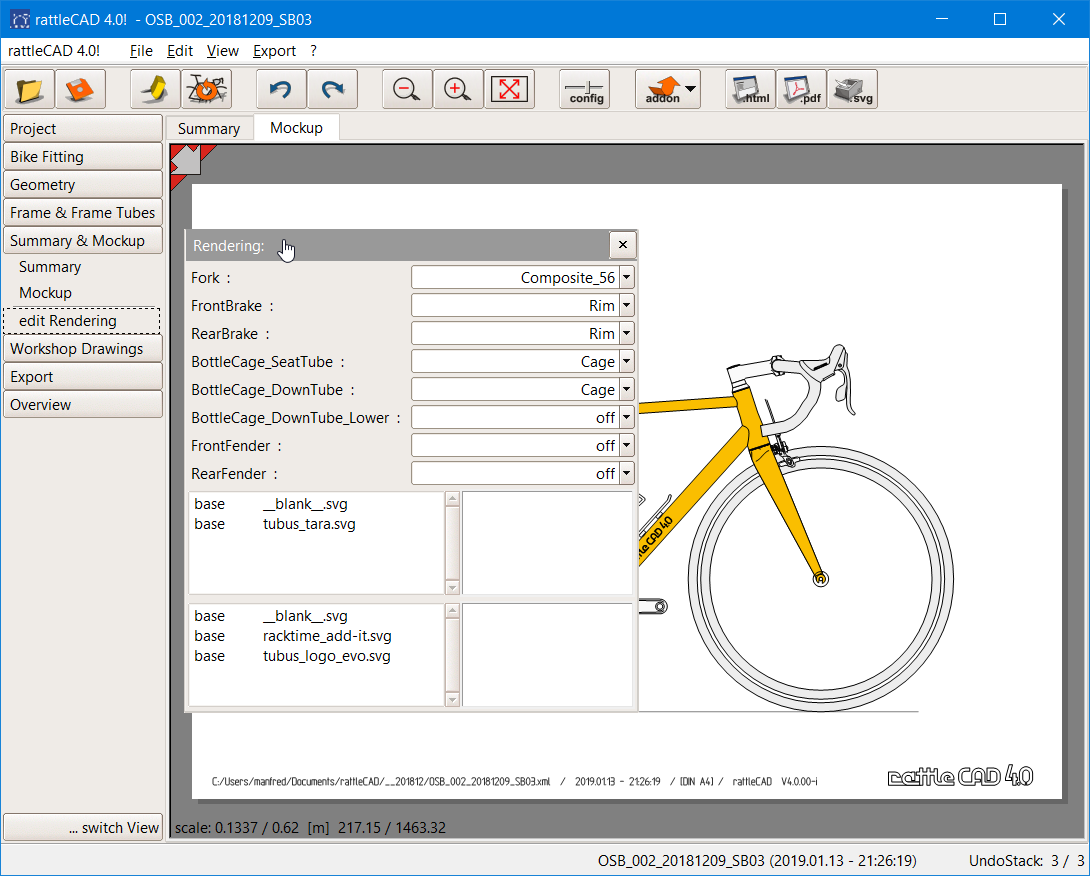
Task: Click the bicycle rendering toolbar icon
Action: tap(206, 89)
